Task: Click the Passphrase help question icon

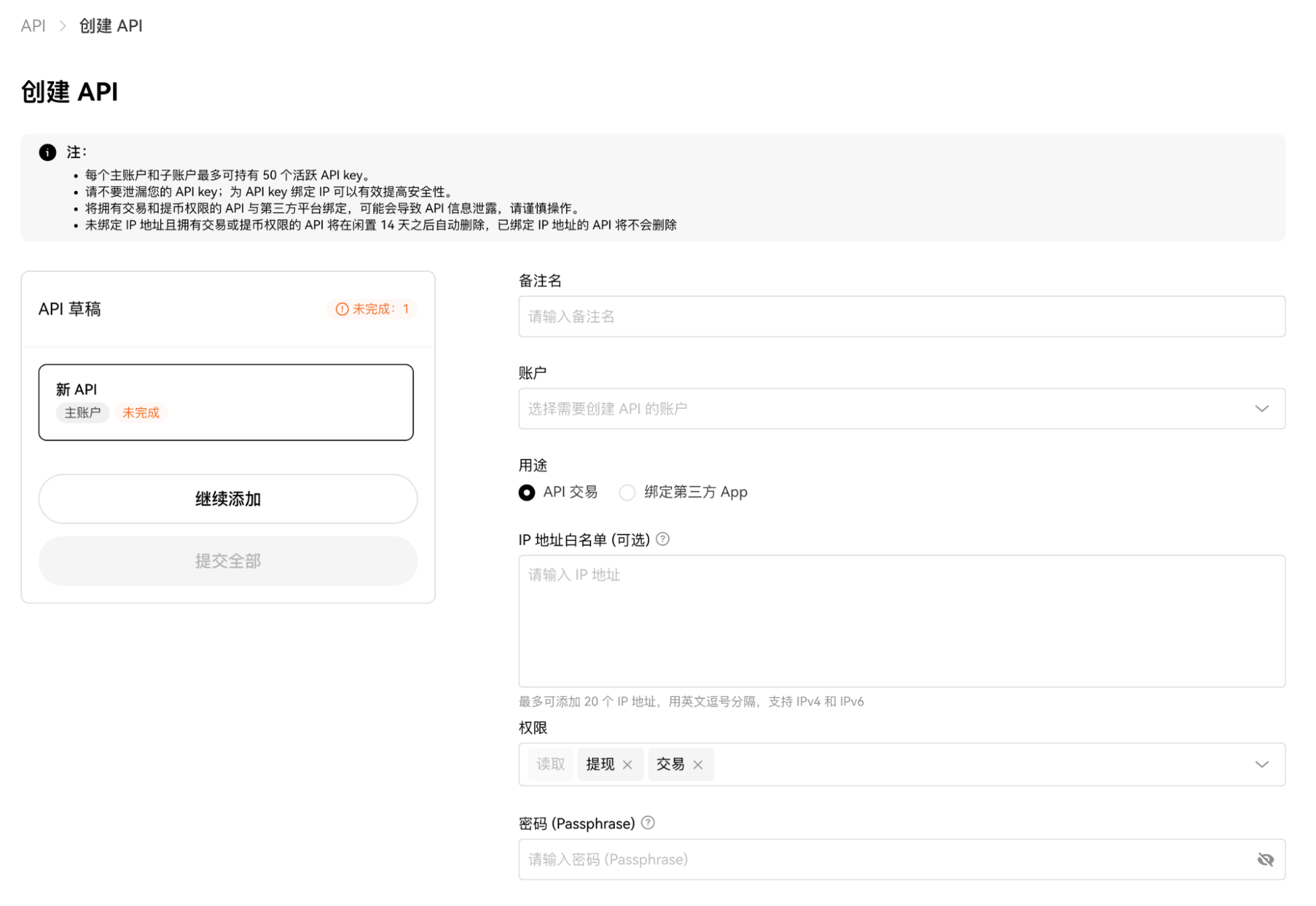Action: (x=648, y=823)
